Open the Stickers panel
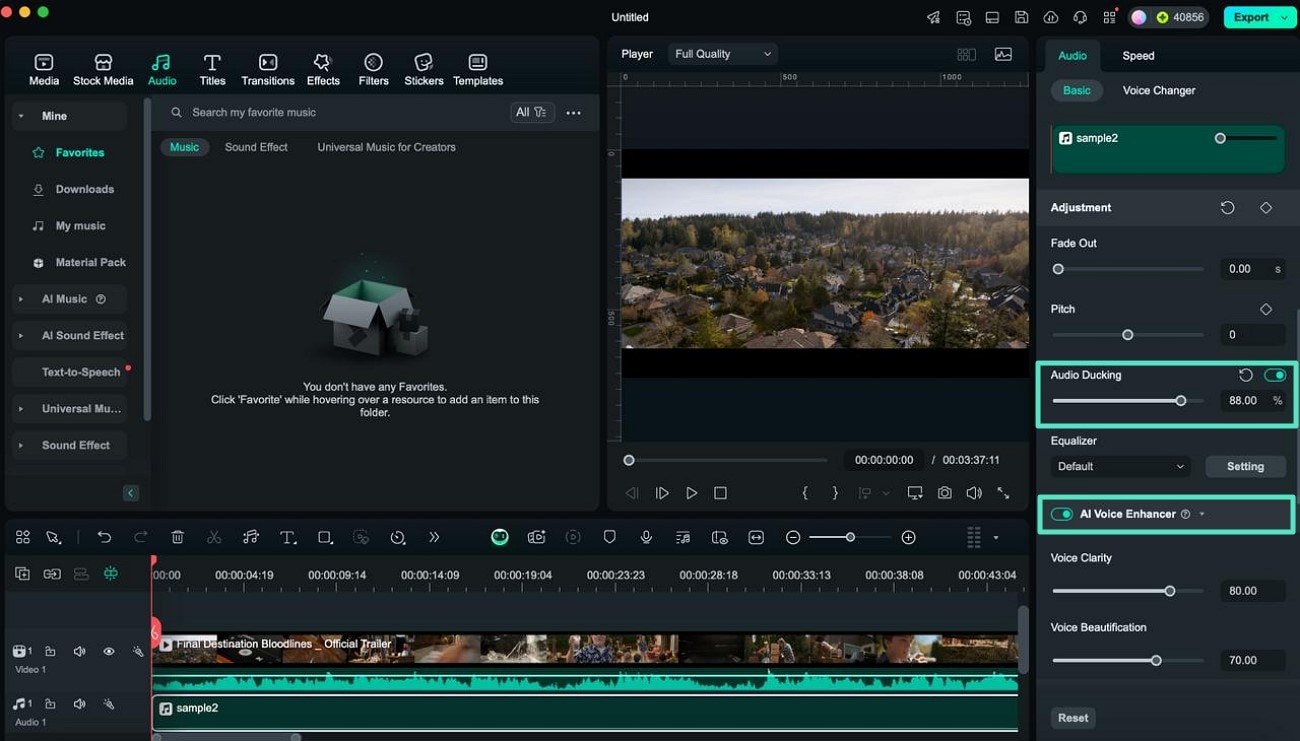 pyautogui.click(x=424, y=70)
